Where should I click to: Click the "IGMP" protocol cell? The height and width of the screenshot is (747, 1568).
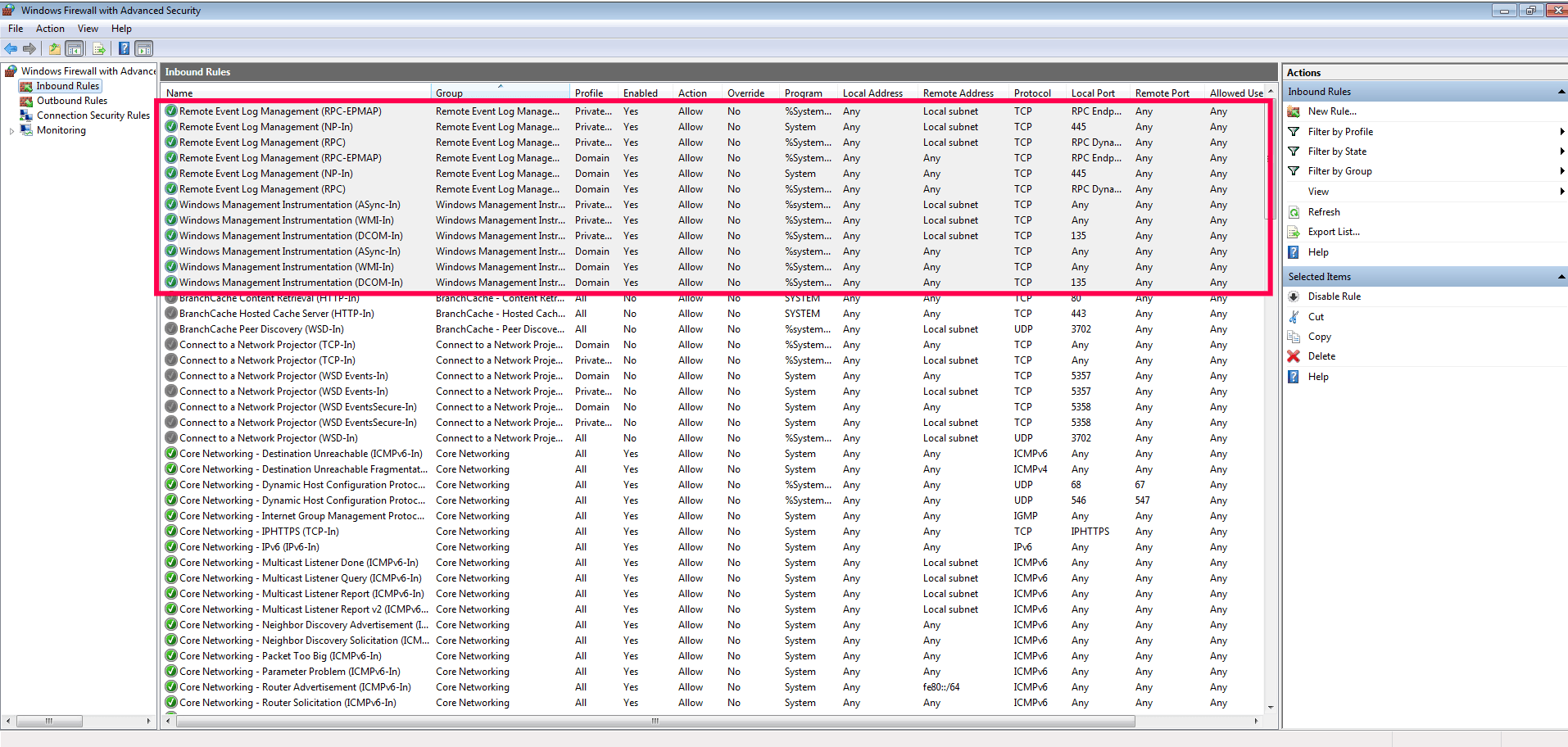click(x=1026, y=516)
